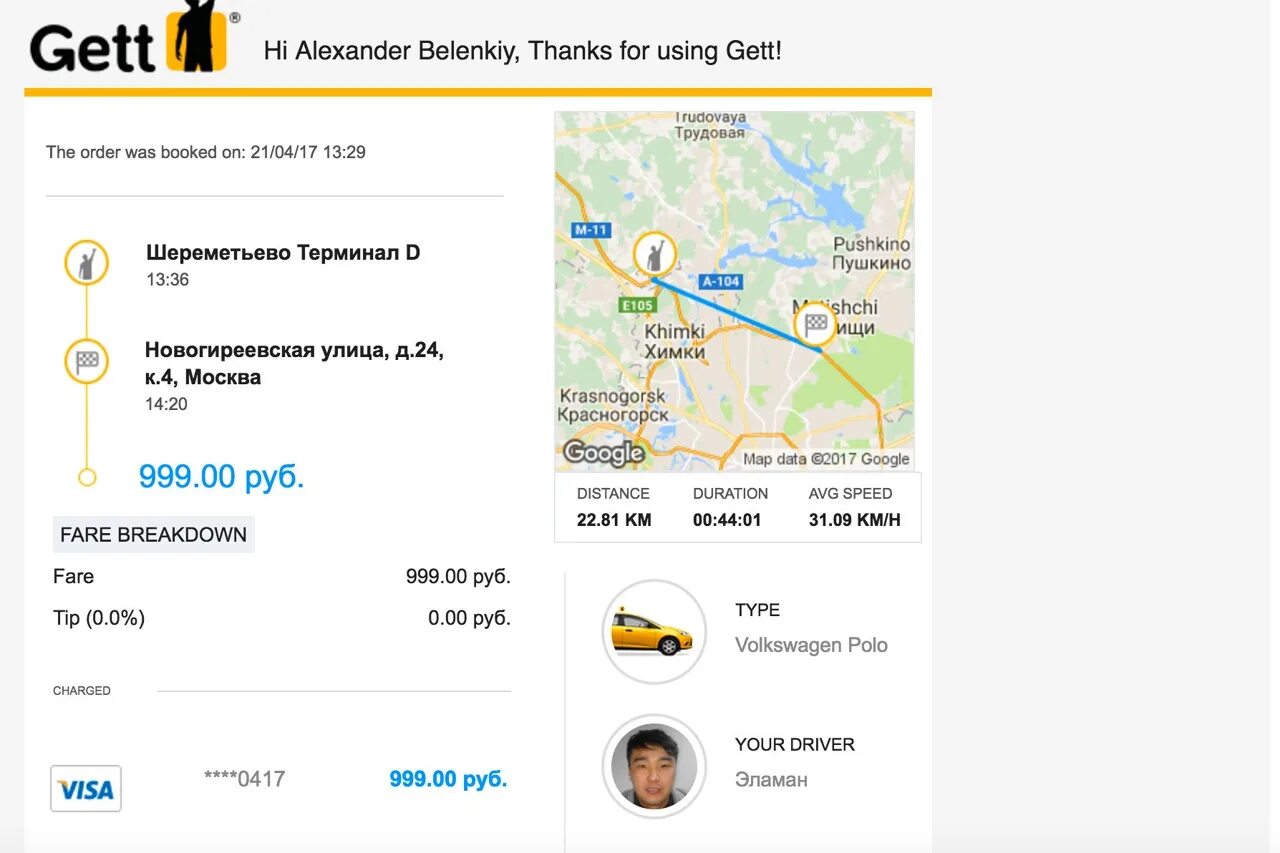
Task: Click the VISA card icon
Action: (86, 789)
